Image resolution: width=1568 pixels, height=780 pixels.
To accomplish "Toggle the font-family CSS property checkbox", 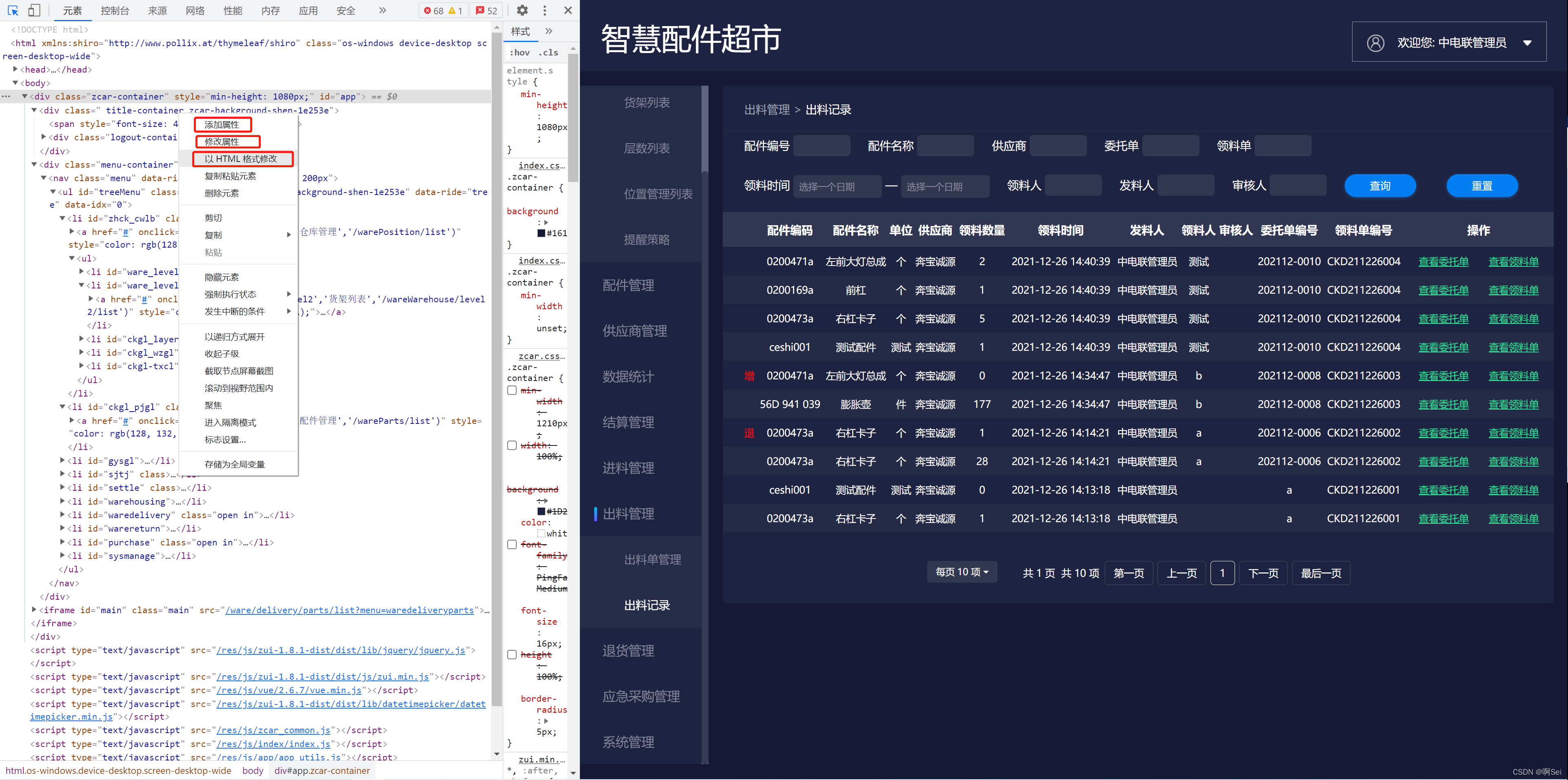I will pos(512,545).
